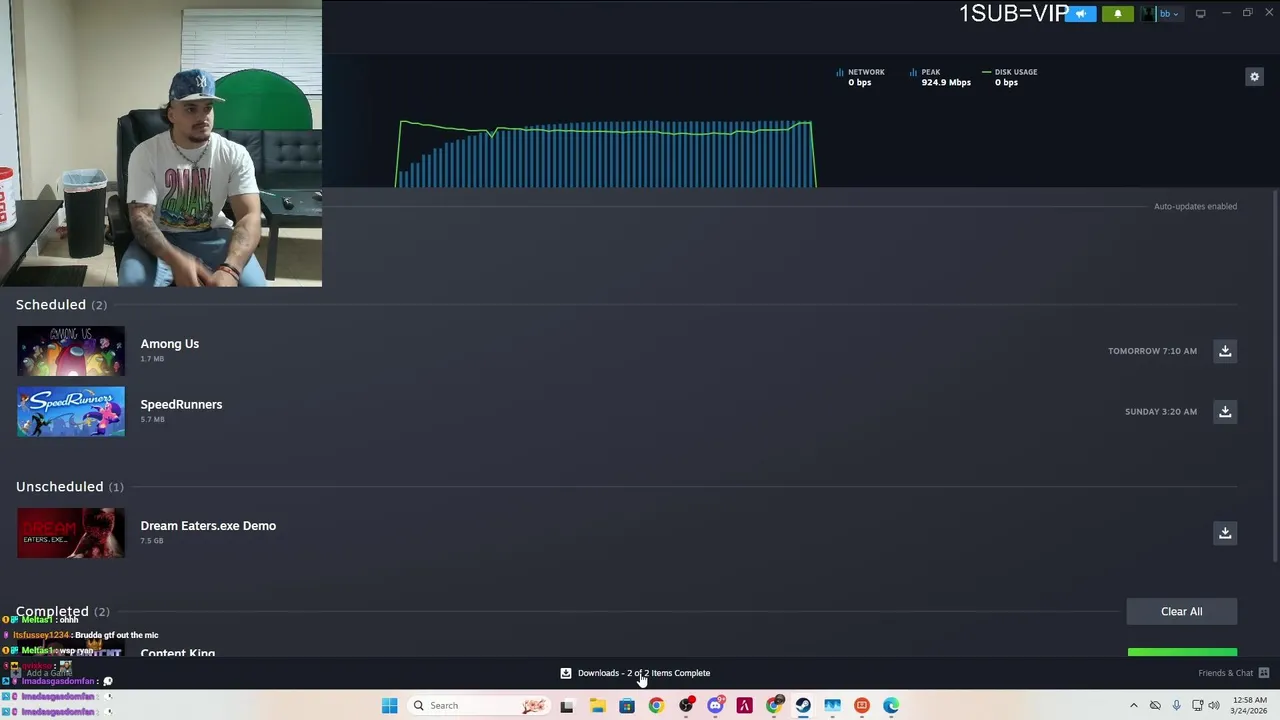Viewport: 1280px width, 720px height.
Task: Open the Steam announcements megaphone button
Action: [1080, 14]
